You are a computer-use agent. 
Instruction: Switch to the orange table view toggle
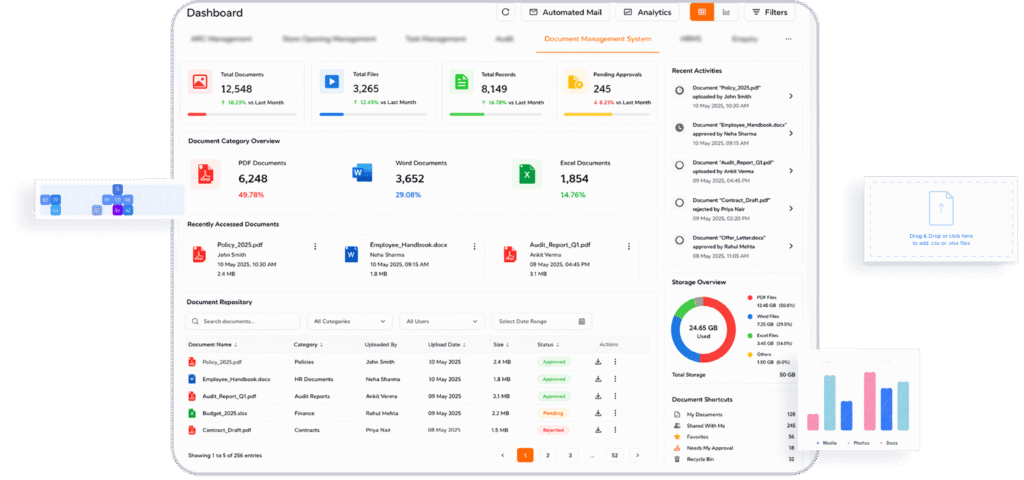[702, 12]
